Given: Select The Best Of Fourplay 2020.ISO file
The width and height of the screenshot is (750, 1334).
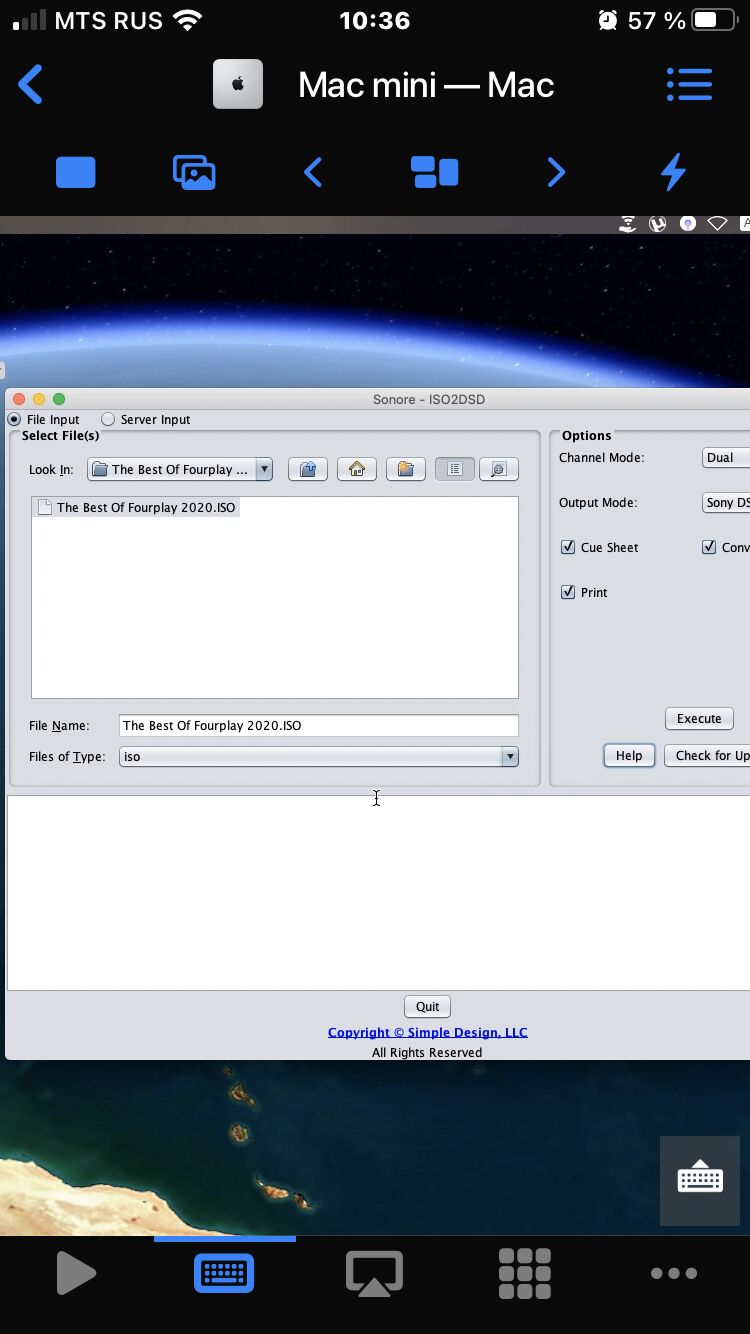Looking at the screenshot, I should [x=136, y=507].
